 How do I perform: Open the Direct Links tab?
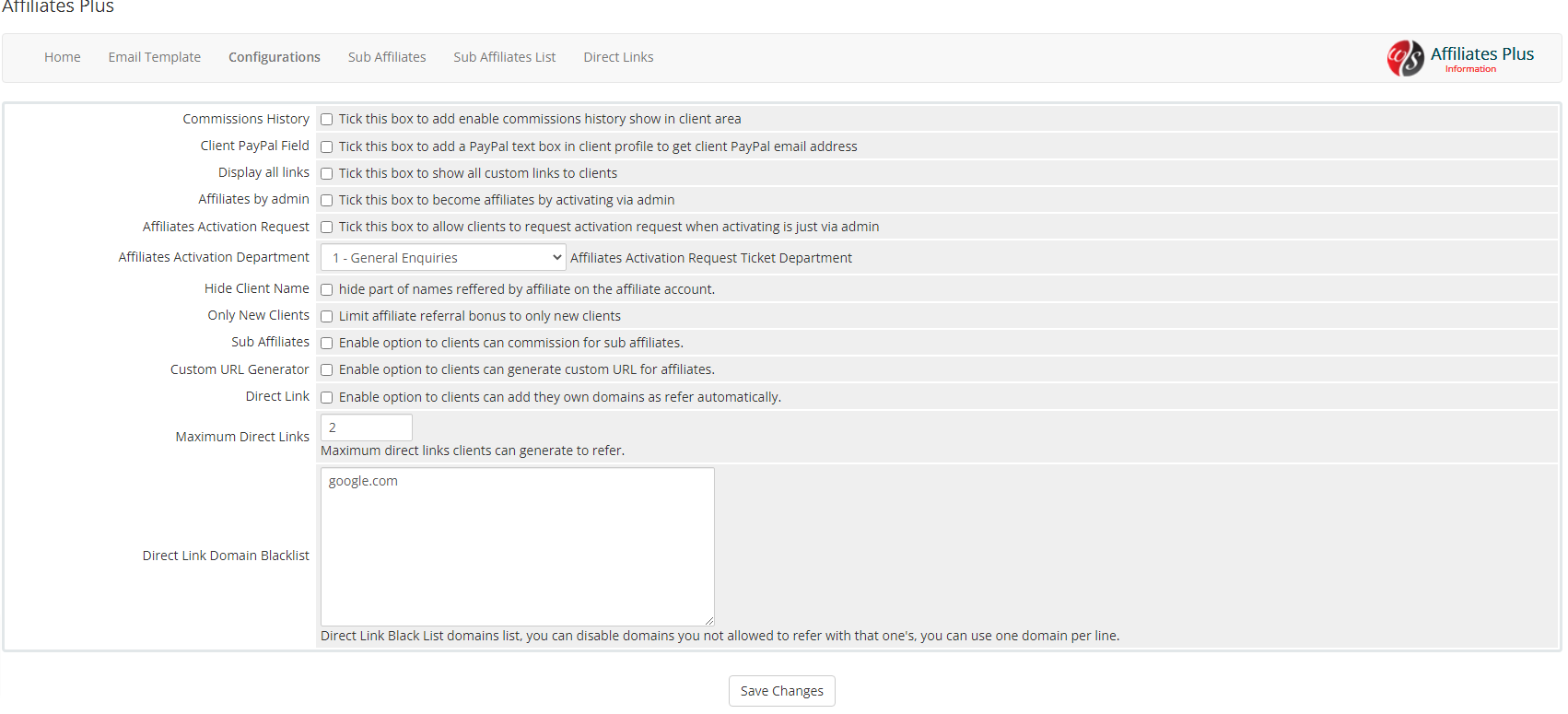[x=618, y=57]
